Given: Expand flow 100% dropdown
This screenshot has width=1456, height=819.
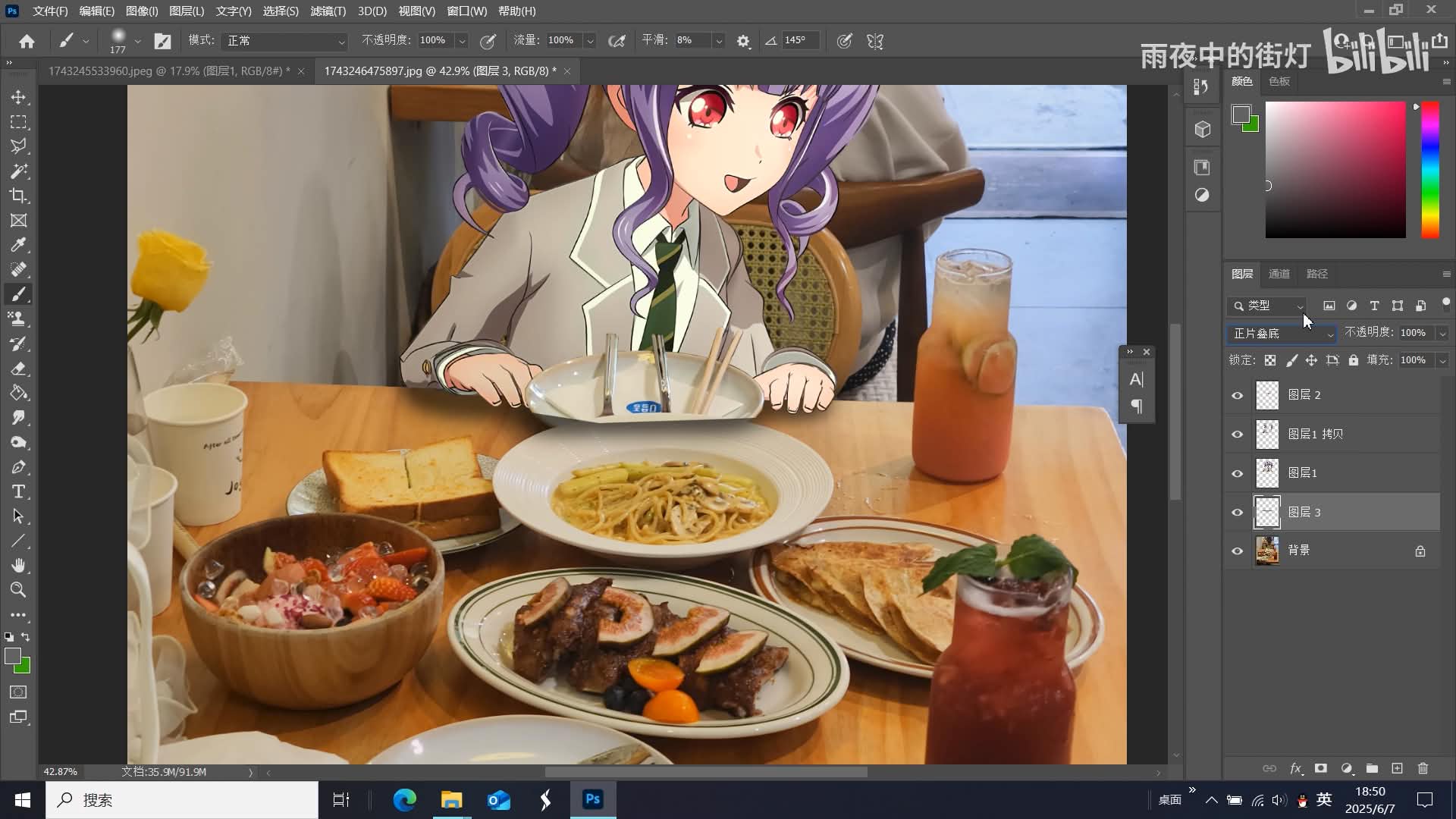Looking at the screenshot, I should (590, 41).
